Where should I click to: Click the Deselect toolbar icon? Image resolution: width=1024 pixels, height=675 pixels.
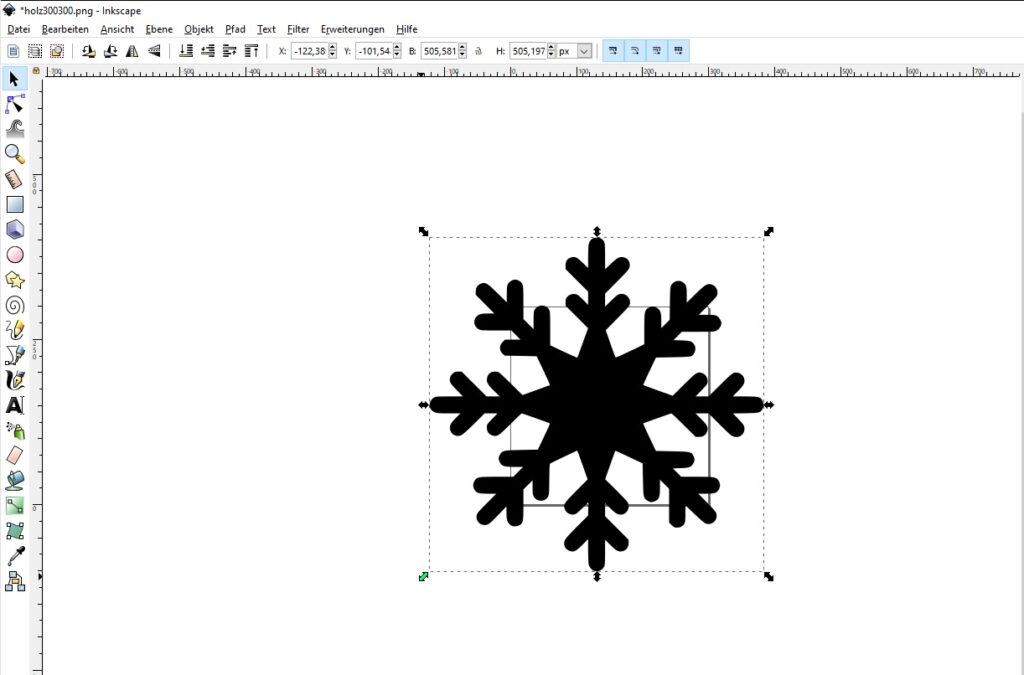(x=57, y=51)
